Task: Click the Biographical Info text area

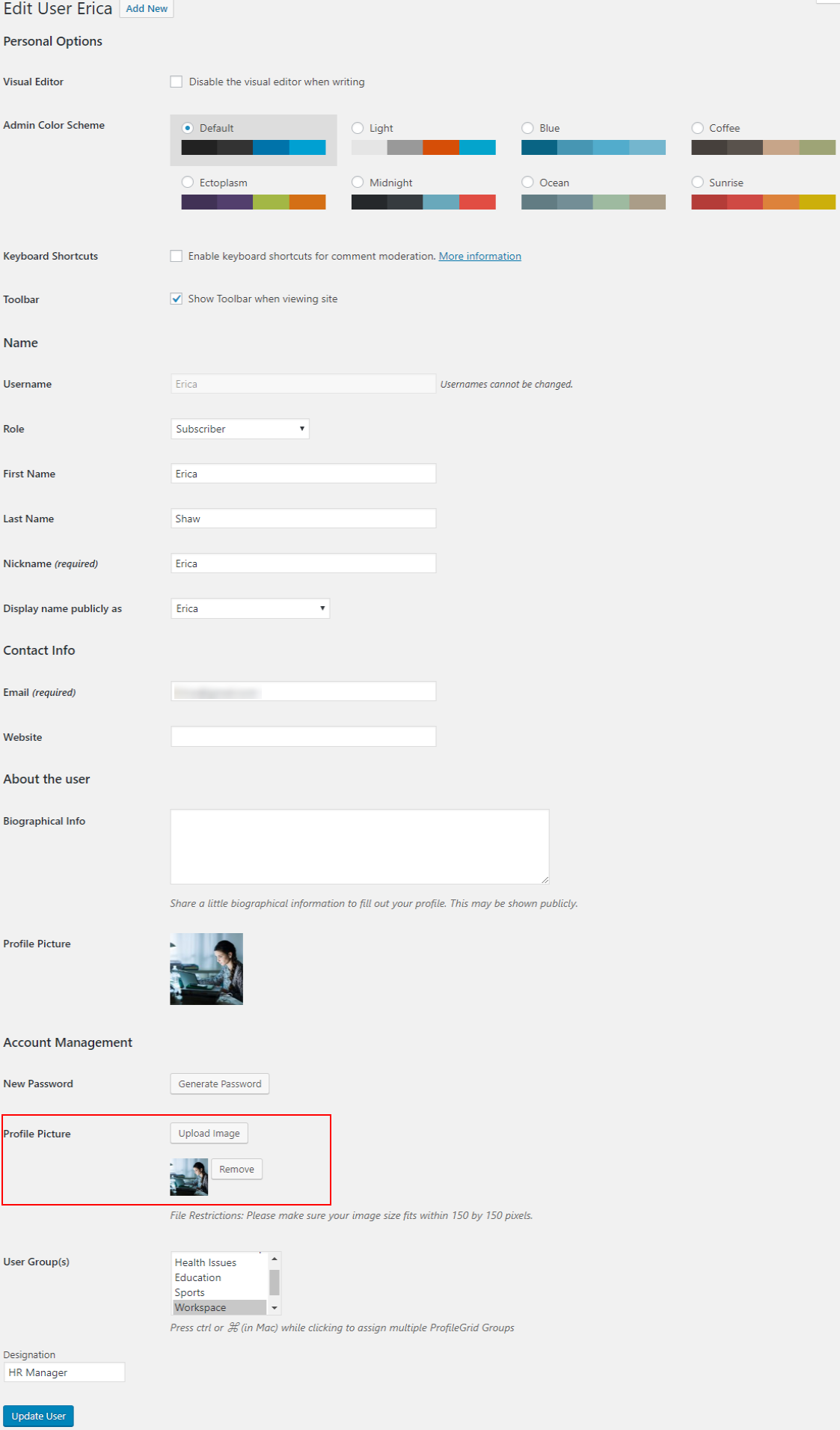Action: click(359, 846)
